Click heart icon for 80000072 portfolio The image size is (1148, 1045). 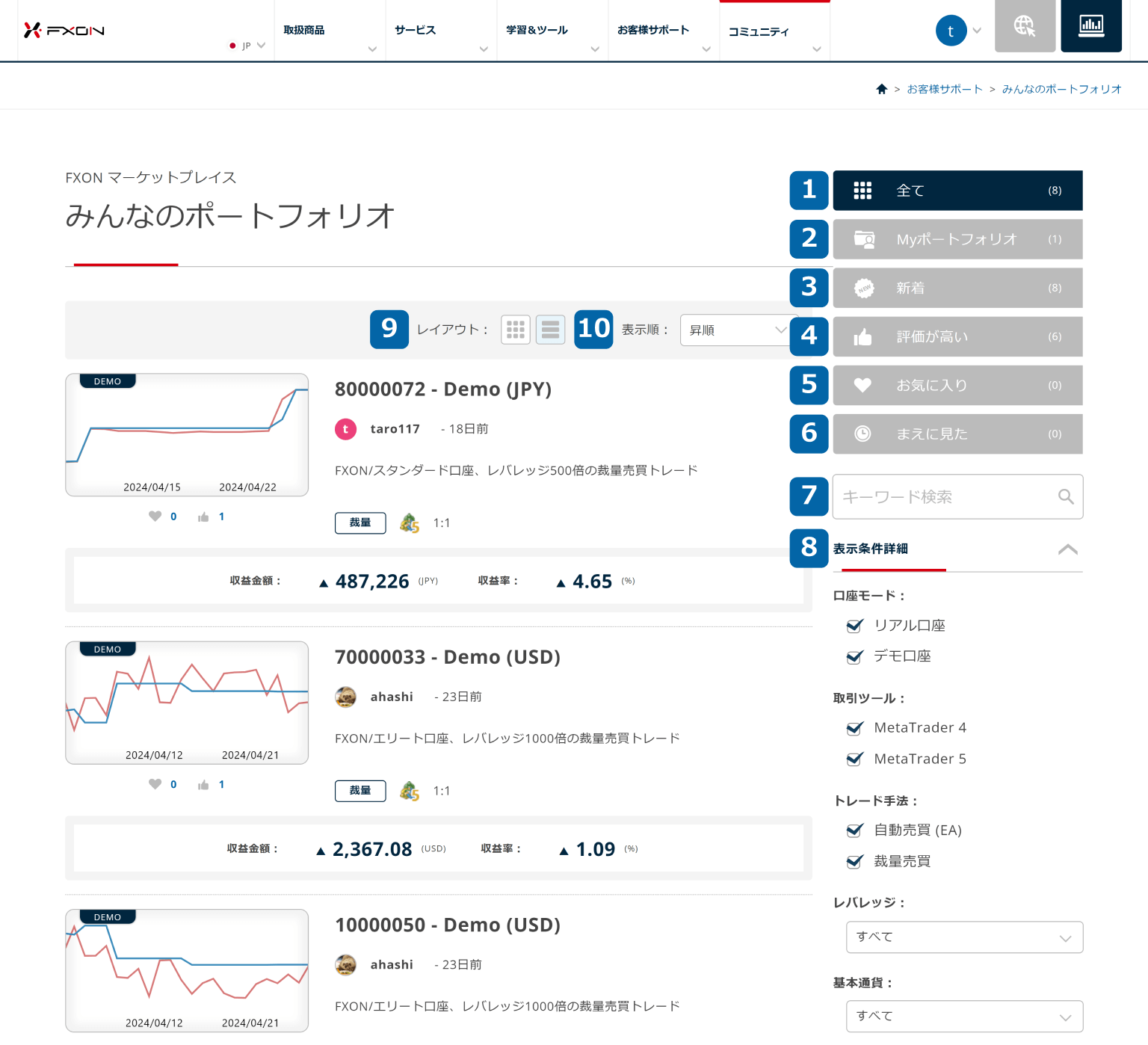click(x=155, y=517)
